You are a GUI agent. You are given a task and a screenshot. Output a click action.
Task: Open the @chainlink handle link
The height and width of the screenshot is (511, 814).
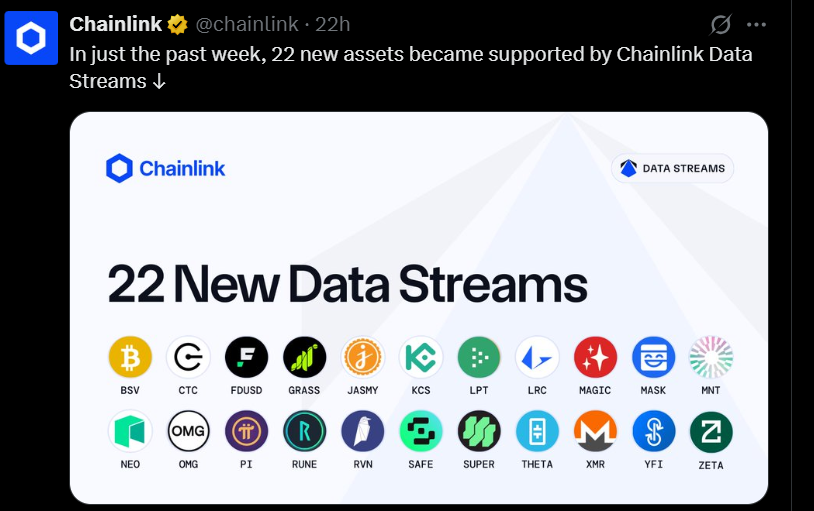[247, 24]
